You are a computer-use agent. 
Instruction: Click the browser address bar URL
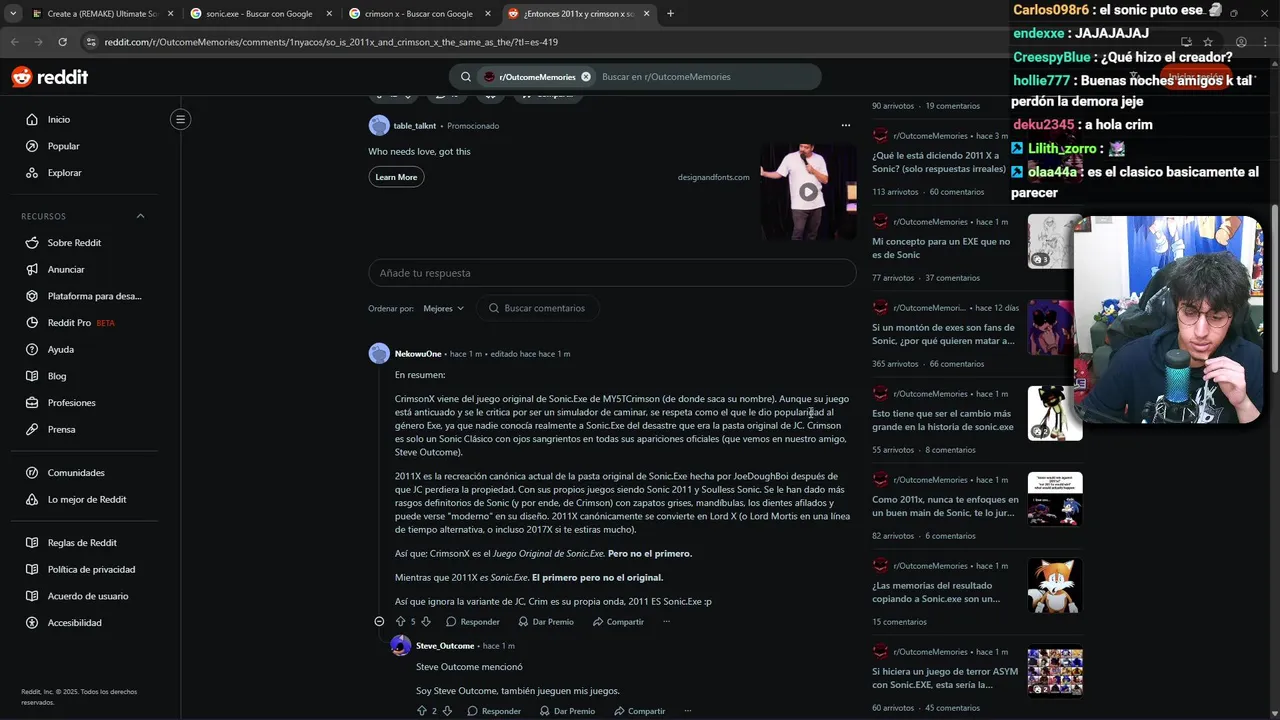click(331, 42)
